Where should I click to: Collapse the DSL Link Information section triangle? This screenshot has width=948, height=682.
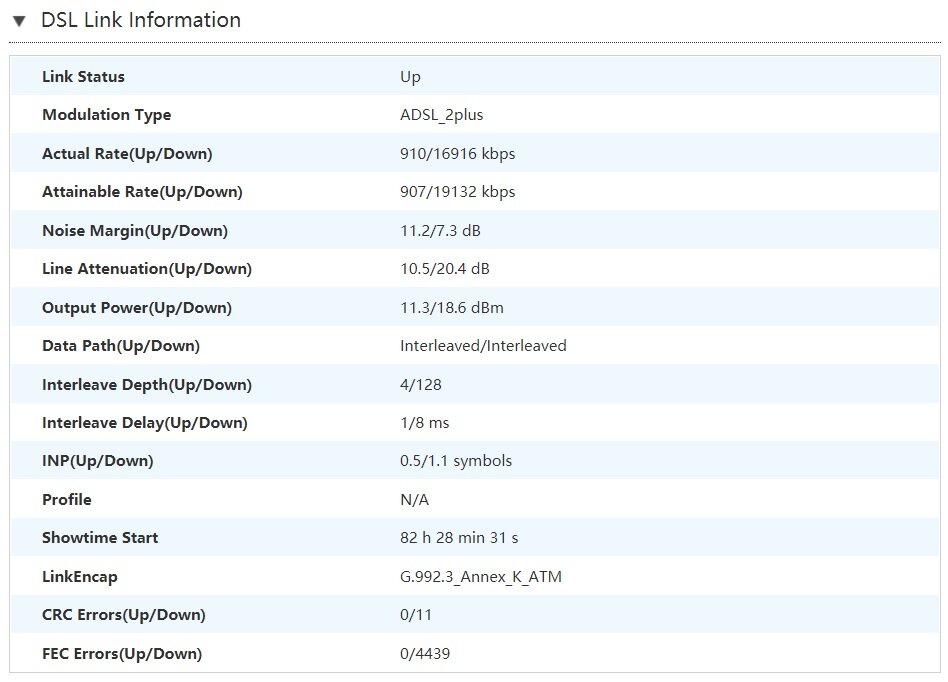pyautogui.click(x=19, y=21)
